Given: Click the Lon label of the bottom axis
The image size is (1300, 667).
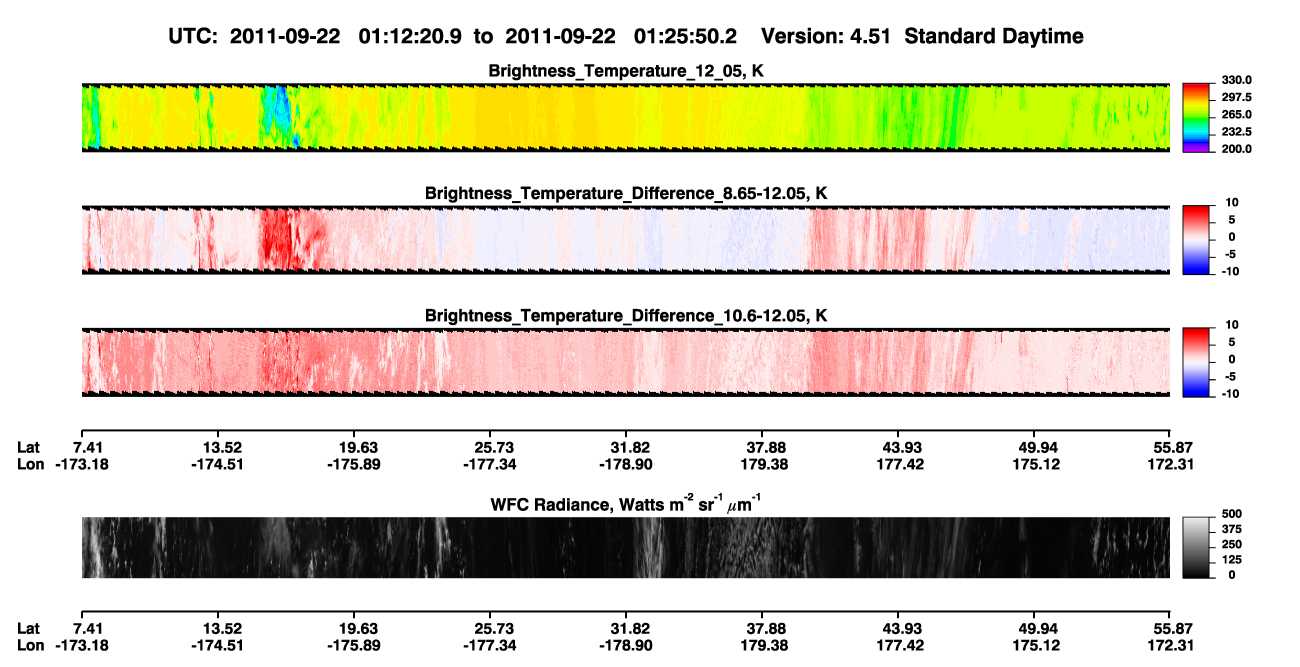Looking at the screenshot, I should 31,645.
